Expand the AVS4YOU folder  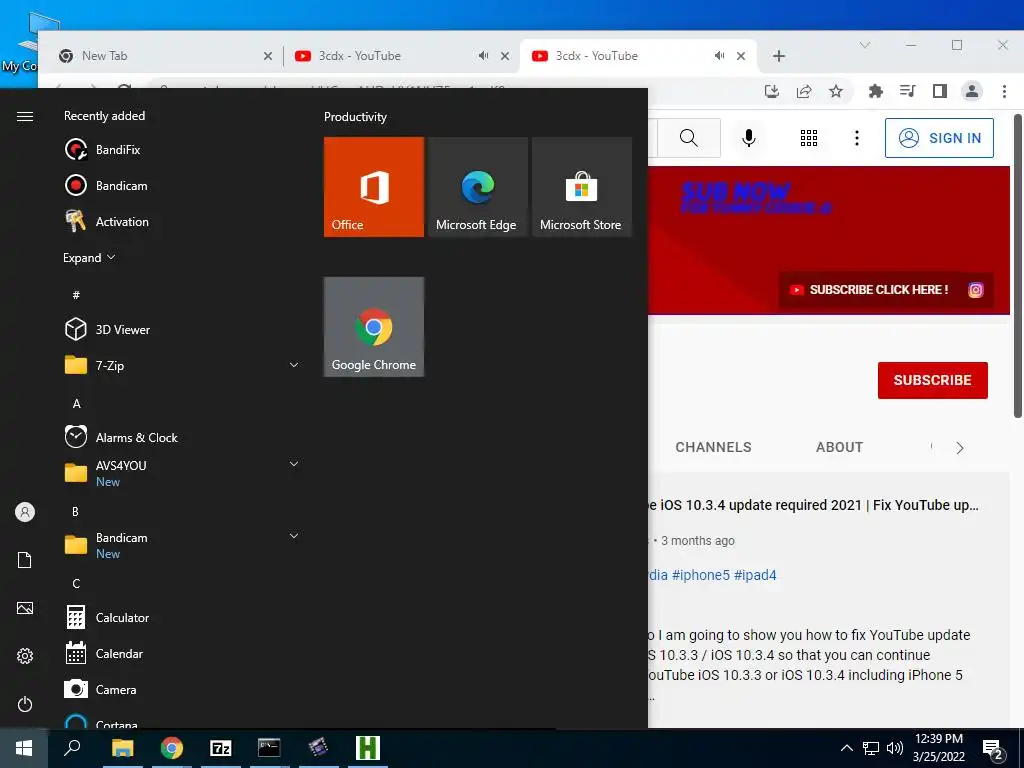click(294, 464)
